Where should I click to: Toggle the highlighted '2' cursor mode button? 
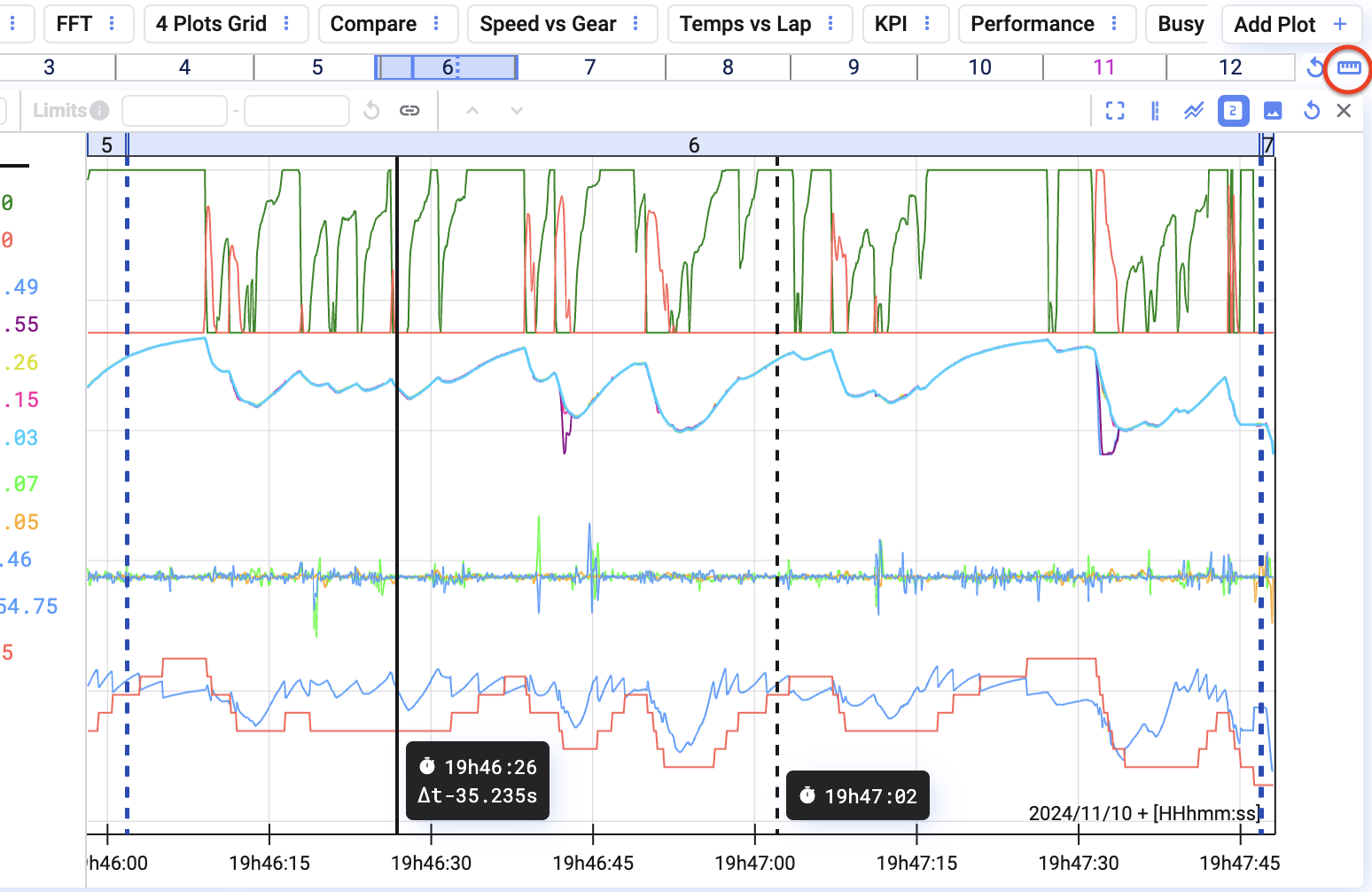coord(1233,111)
